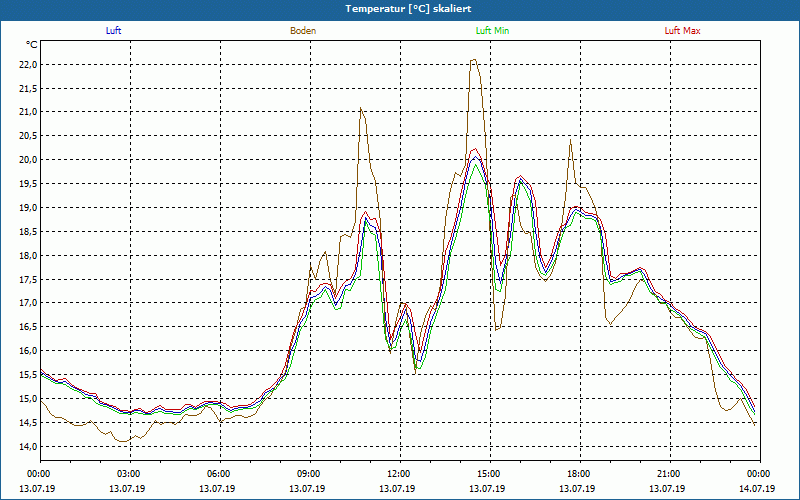Screen dimensions: 800x500
Task: Click the 16,0 y-axis value
Action: (28, 351)
